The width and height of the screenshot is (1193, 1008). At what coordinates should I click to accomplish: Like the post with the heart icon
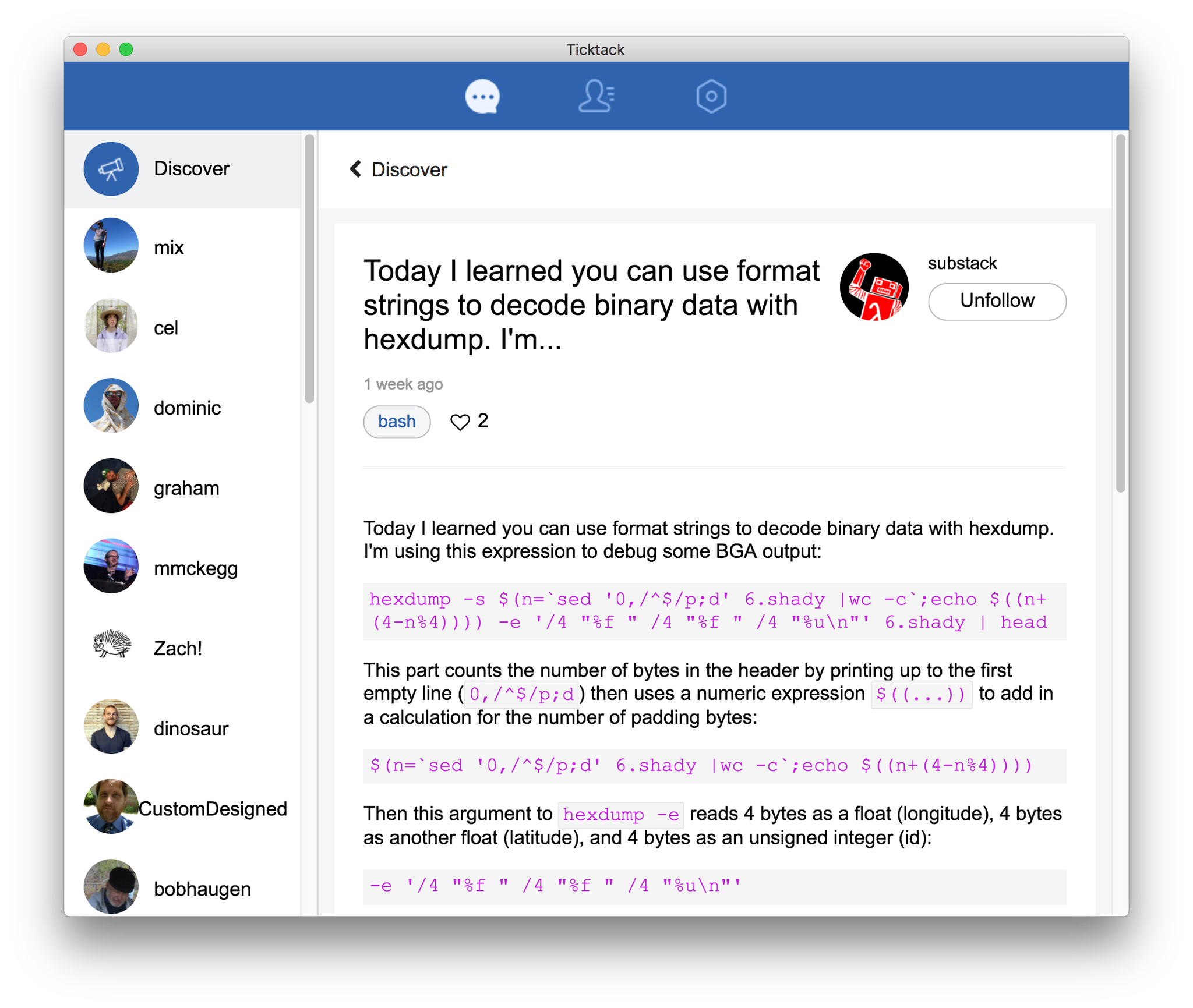(x=460, y=422)
